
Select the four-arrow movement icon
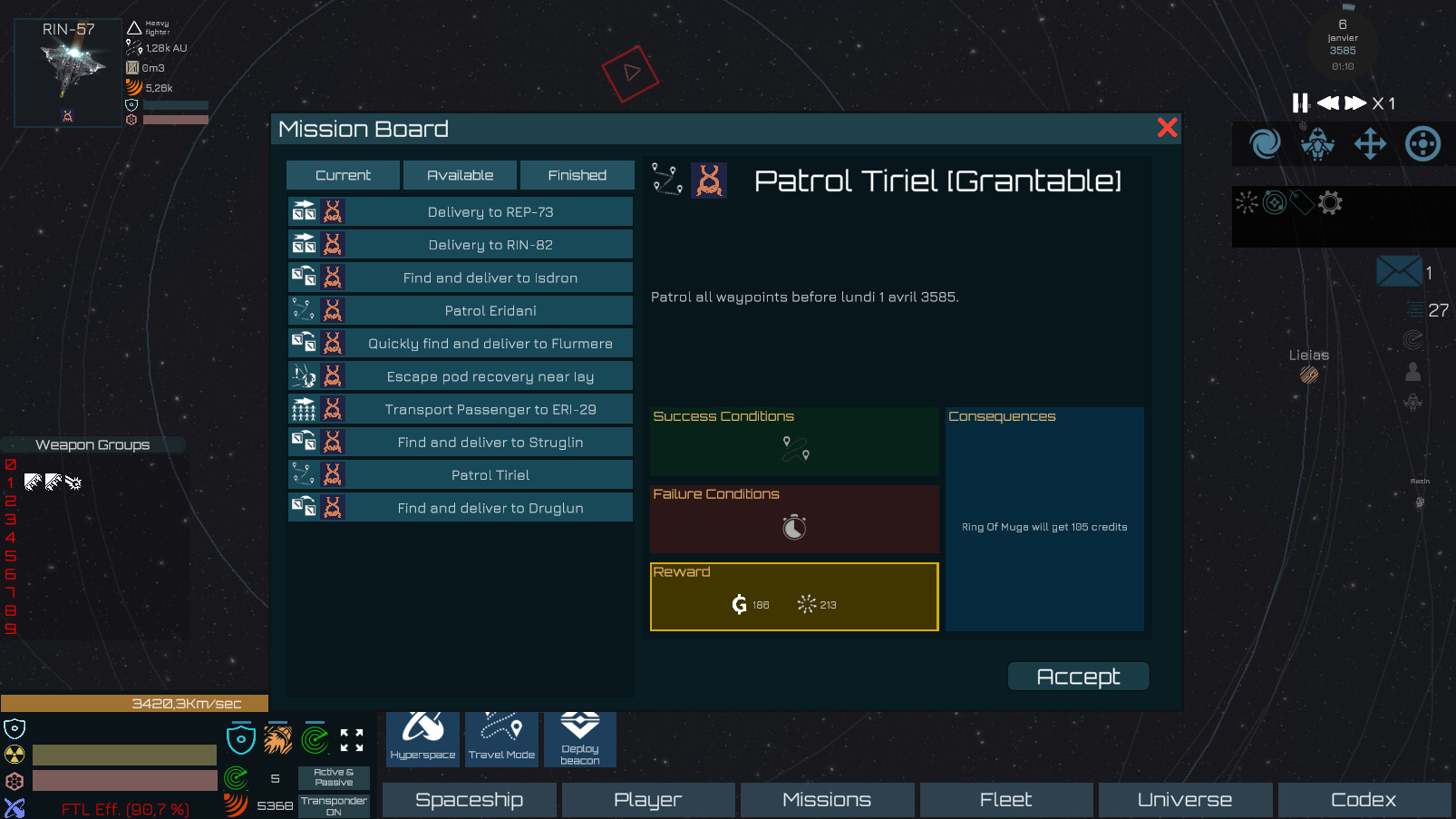pyautogui.click(x=1370, y=143)
